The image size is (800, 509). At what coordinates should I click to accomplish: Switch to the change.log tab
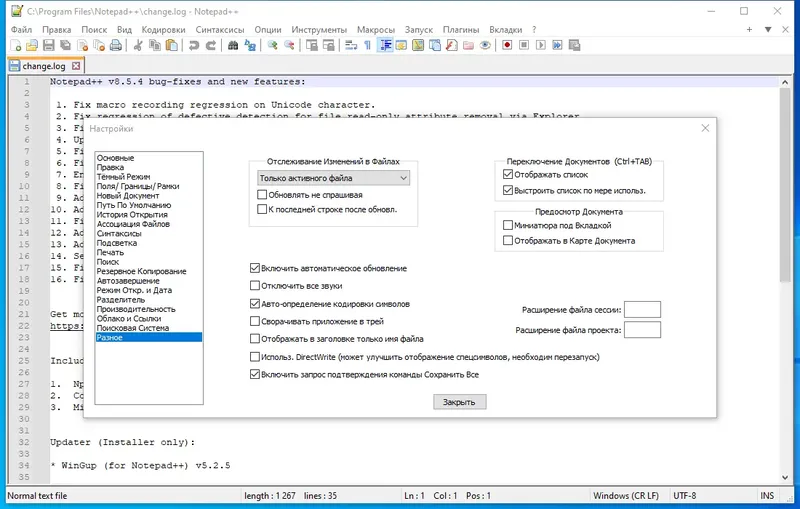(x=43, y=66)
